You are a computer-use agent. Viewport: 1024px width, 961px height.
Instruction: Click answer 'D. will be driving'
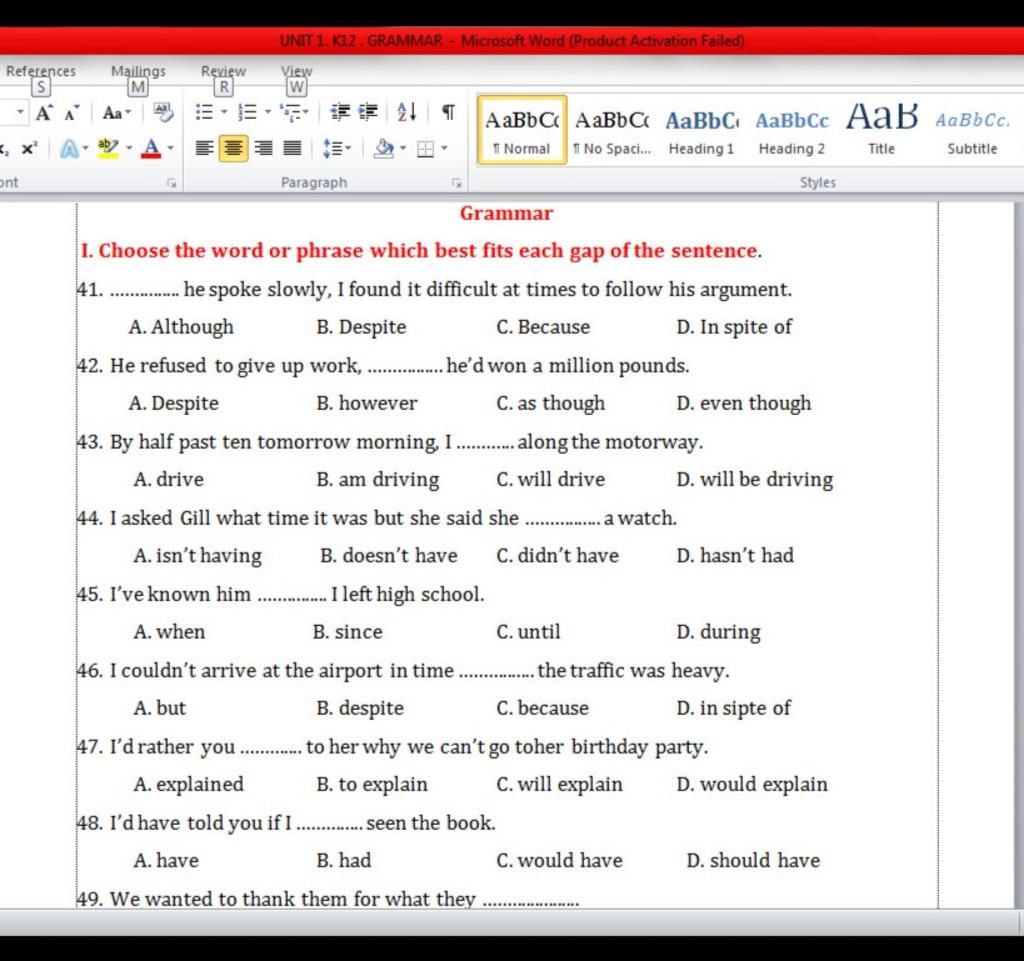tap(755, 480)
